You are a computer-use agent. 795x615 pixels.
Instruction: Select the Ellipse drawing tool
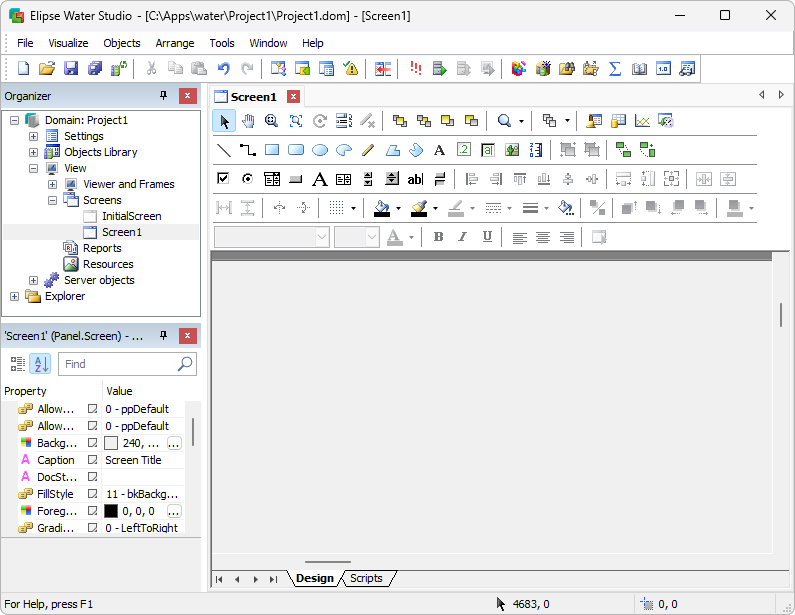pos(320,150)
